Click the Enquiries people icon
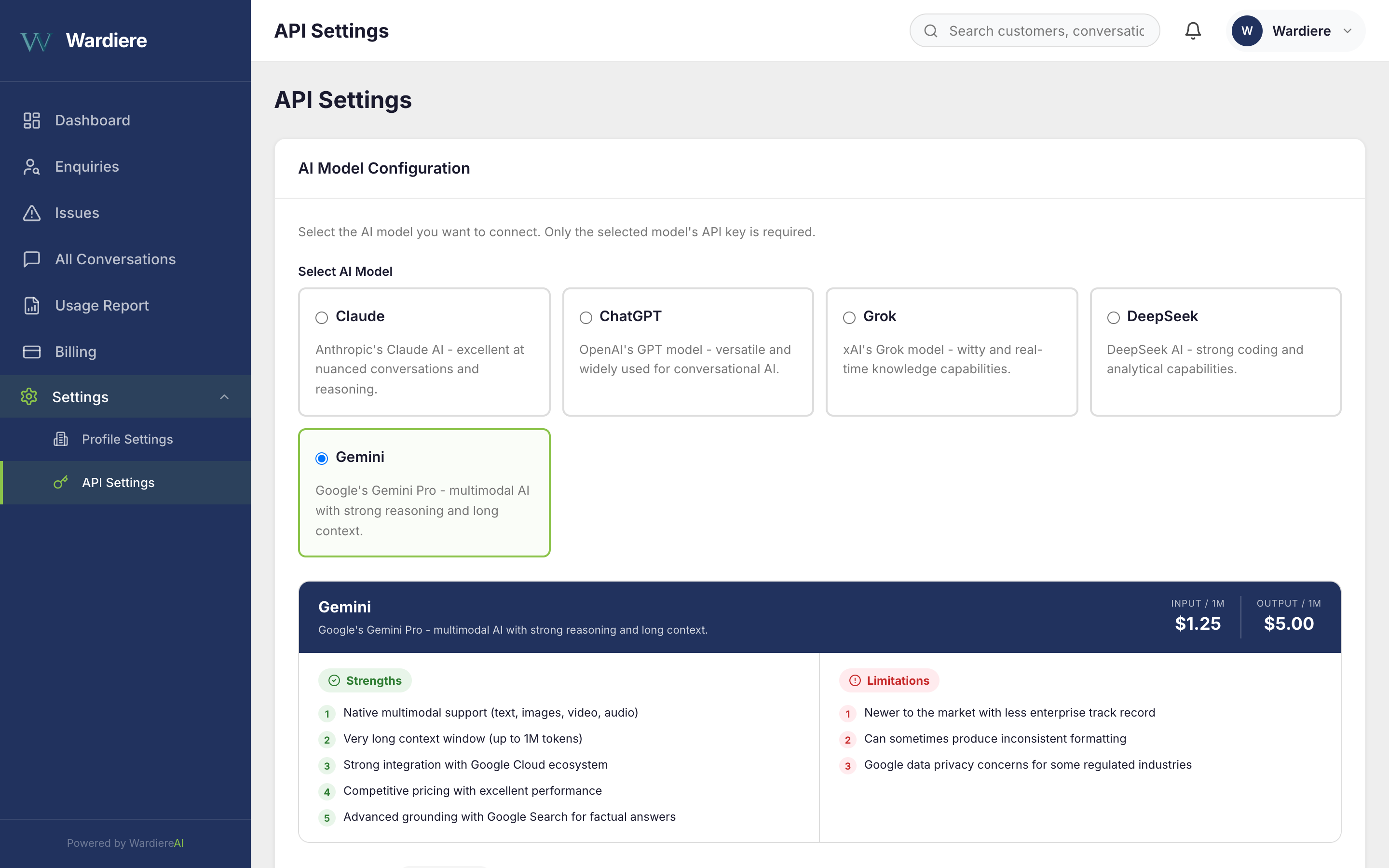 tap(31, 166)
